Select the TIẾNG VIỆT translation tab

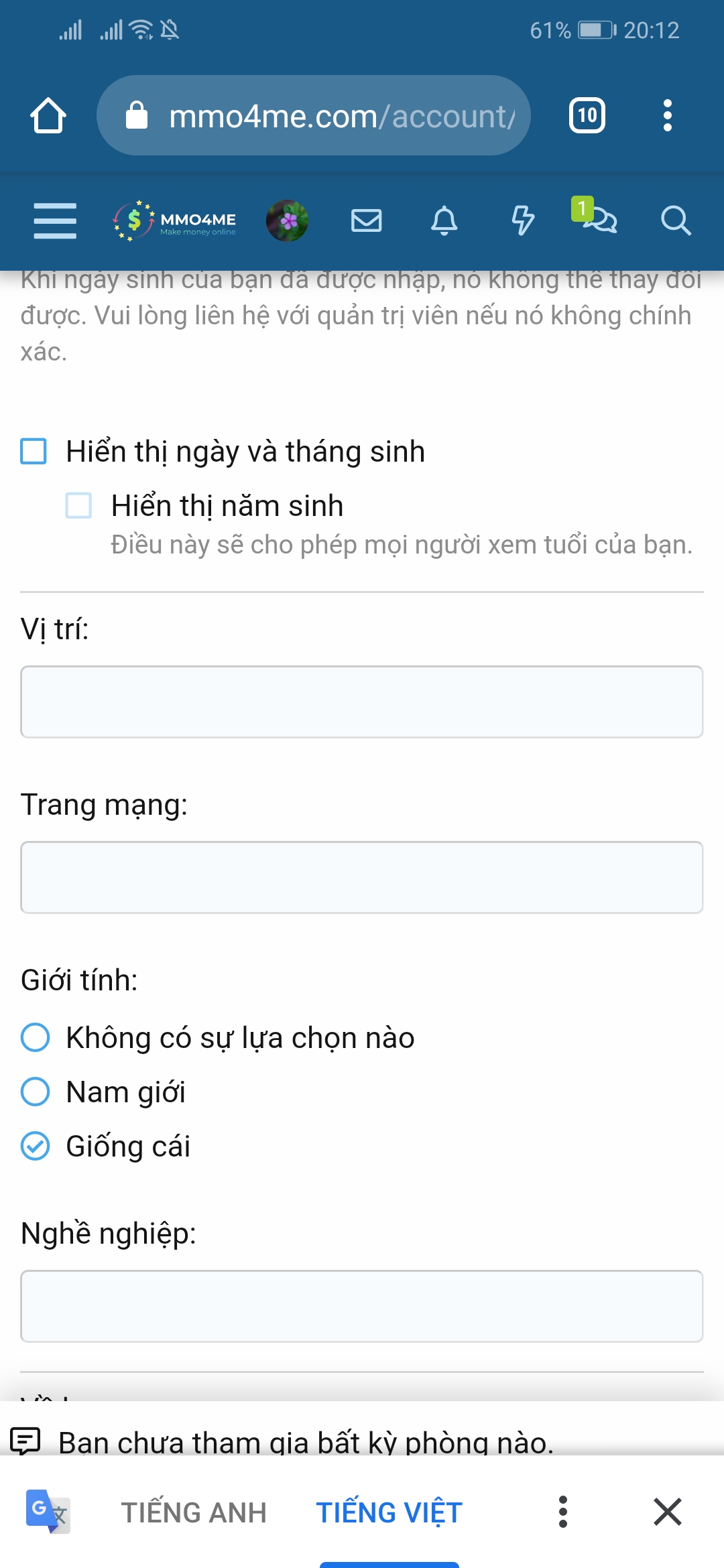pyautogui.click(x=389, y=1512)
